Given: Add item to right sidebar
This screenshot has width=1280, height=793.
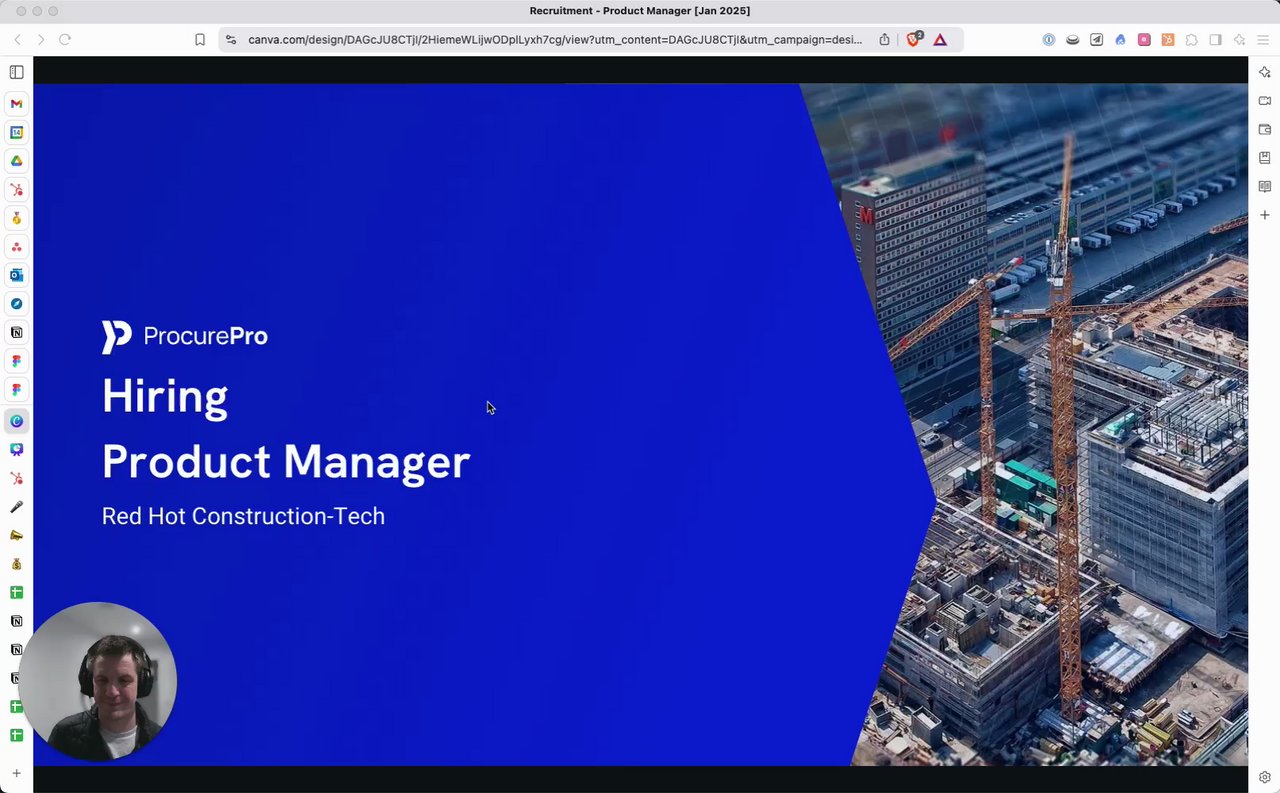Looking at the screenshot, I should 1265,215.
